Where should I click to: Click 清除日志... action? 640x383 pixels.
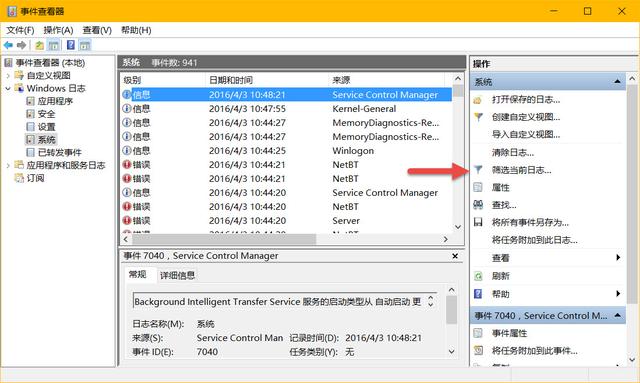point(513,153)
